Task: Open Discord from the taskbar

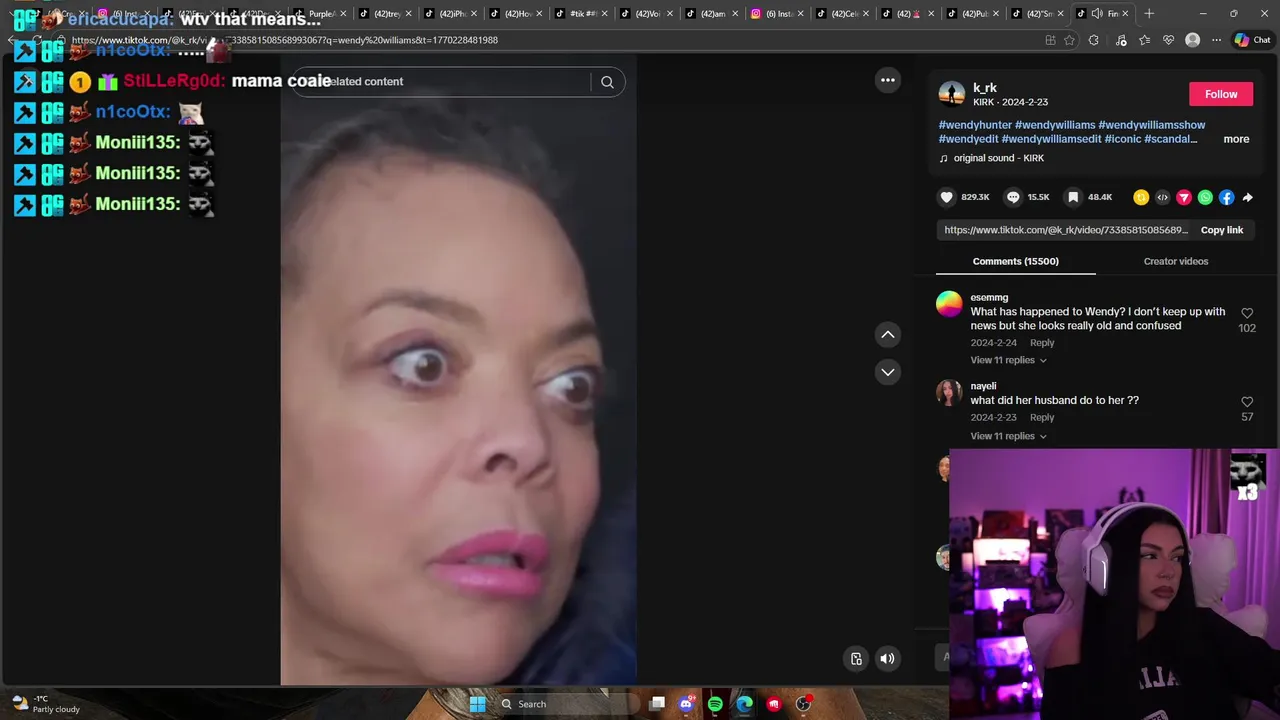Action: coord(686,704)
